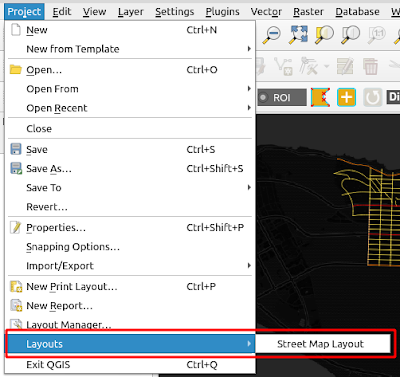400x377 pixels.
Task: Click the New document icon
Action: 15,29
